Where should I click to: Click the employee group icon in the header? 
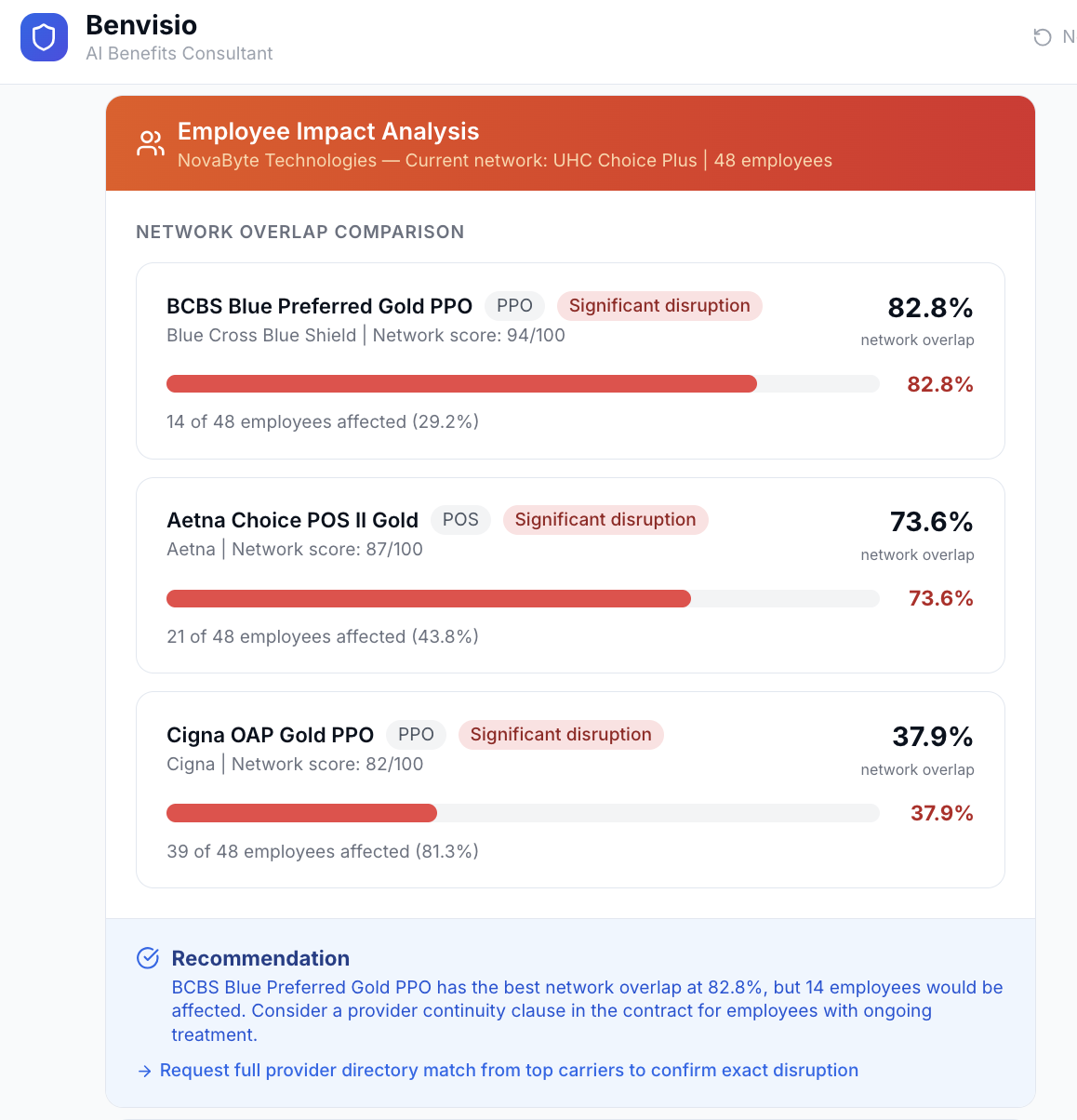coord(150,143)
